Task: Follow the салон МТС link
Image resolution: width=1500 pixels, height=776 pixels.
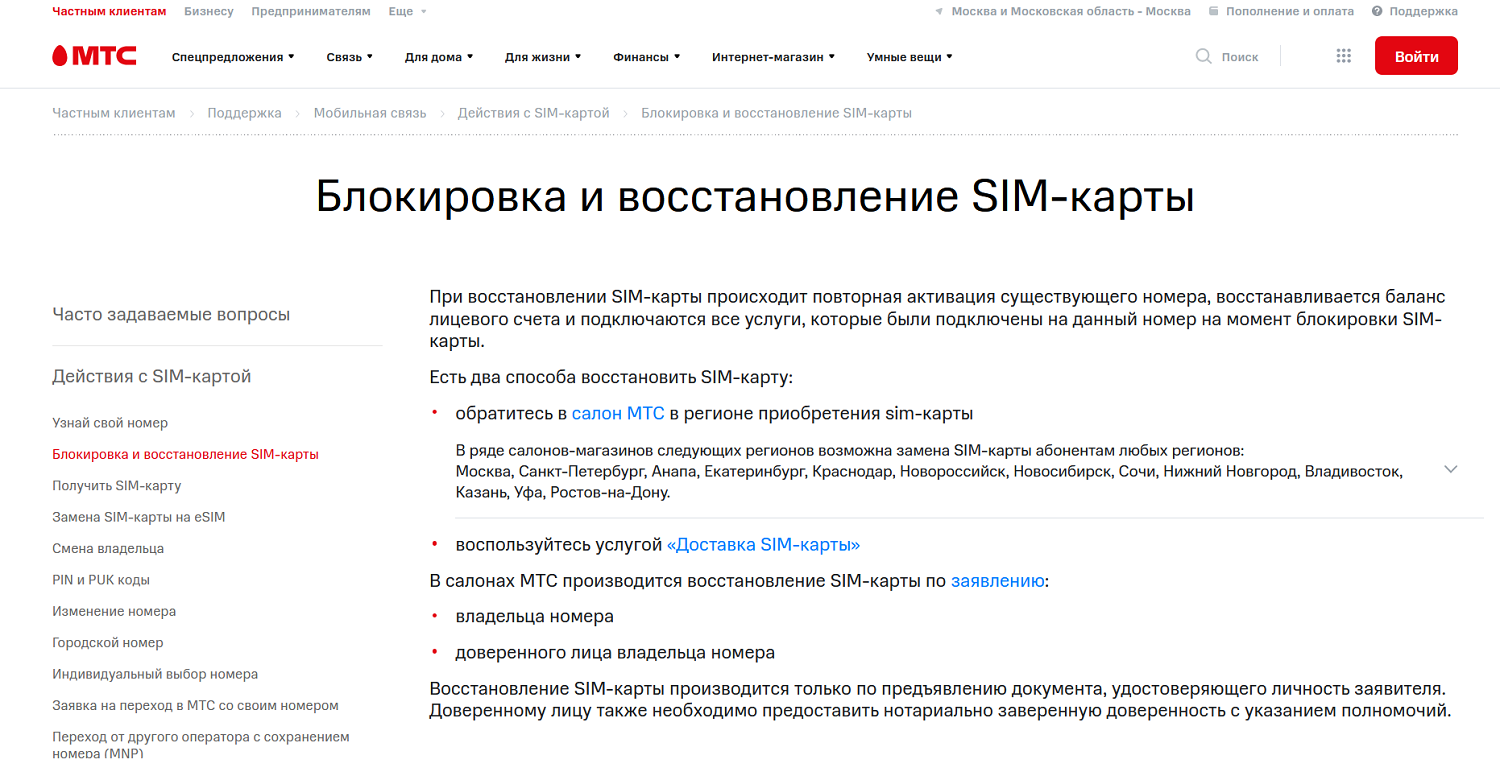Action: 618,413
